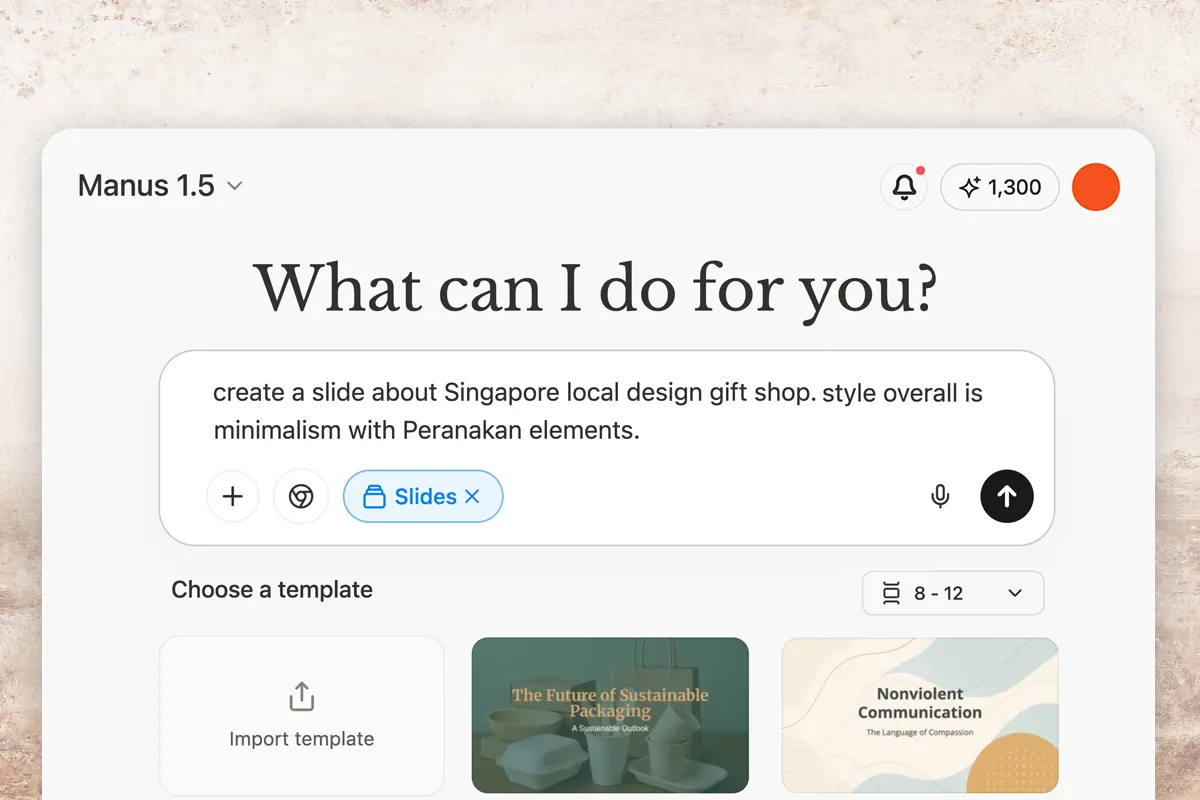This screenshot has height=800, width=1200.
Task: Click the upload icon in Import template
Action: pos(301,696)
